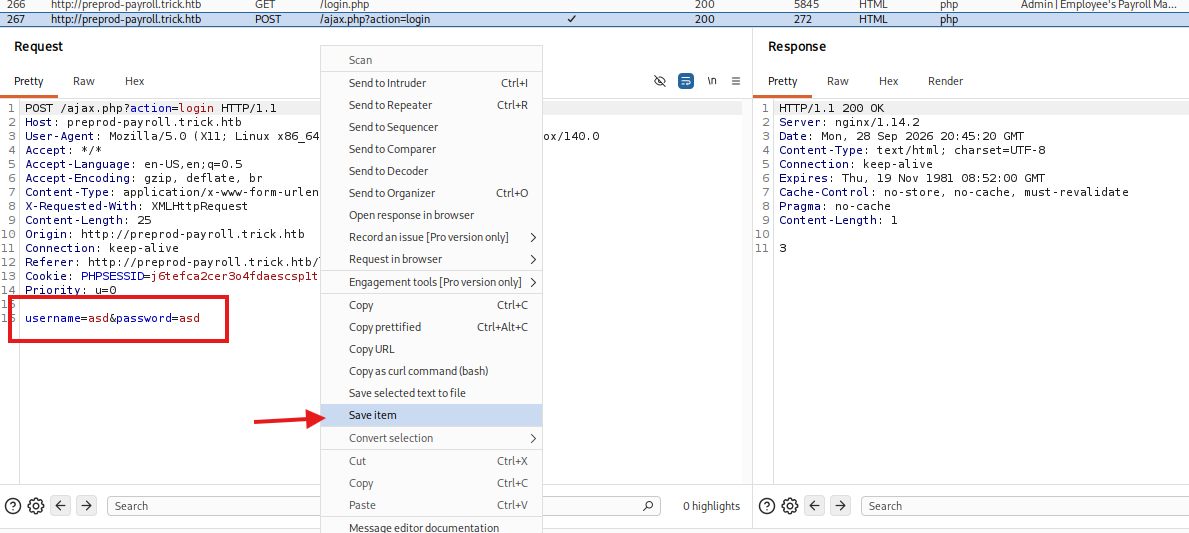Choose Copy URL from context menu
The image size is (1189, 533).
431,349
